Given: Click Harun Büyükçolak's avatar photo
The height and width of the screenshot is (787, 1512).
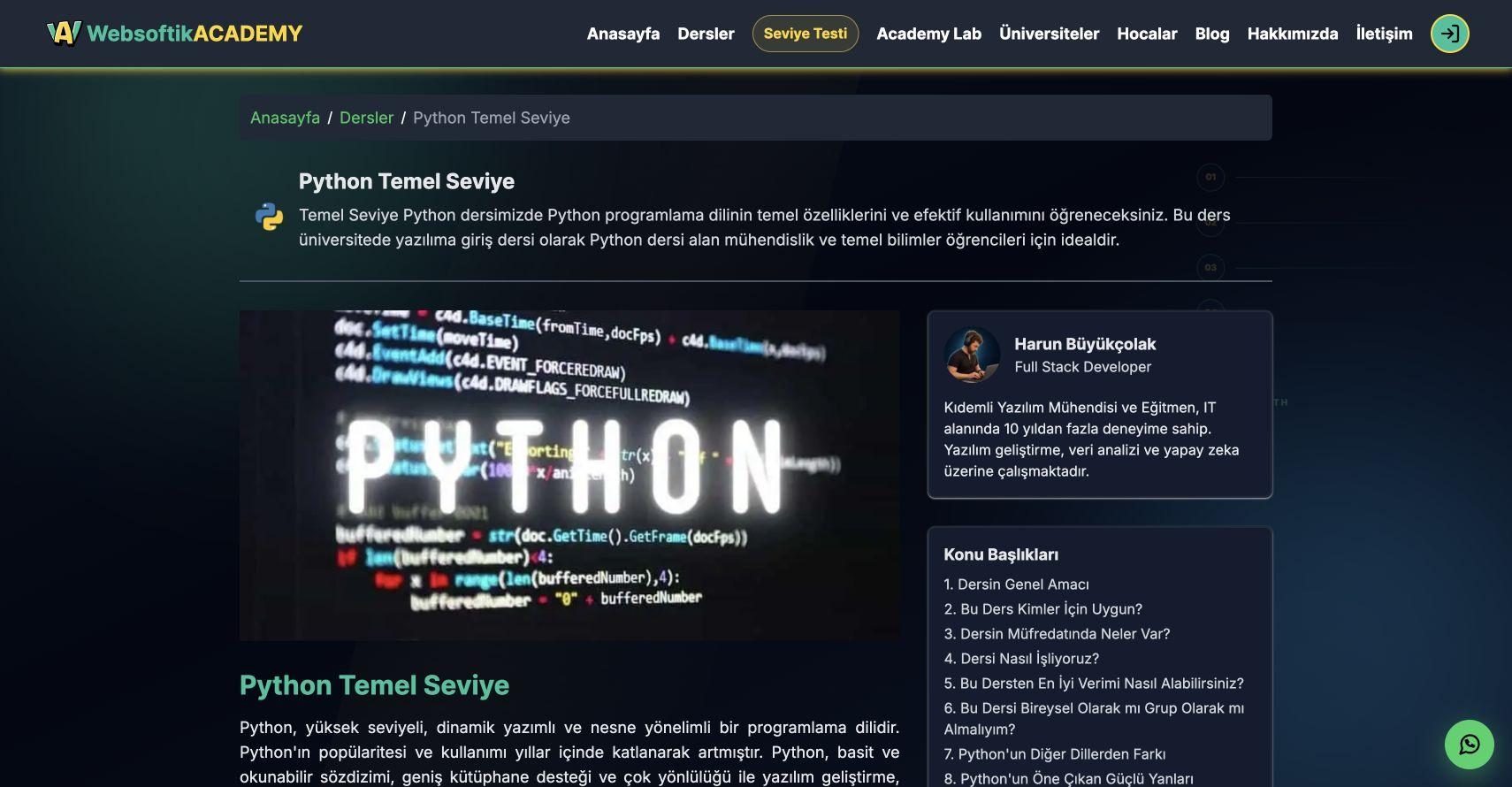Looking at the screenshot, I should (x=972, y=355).
